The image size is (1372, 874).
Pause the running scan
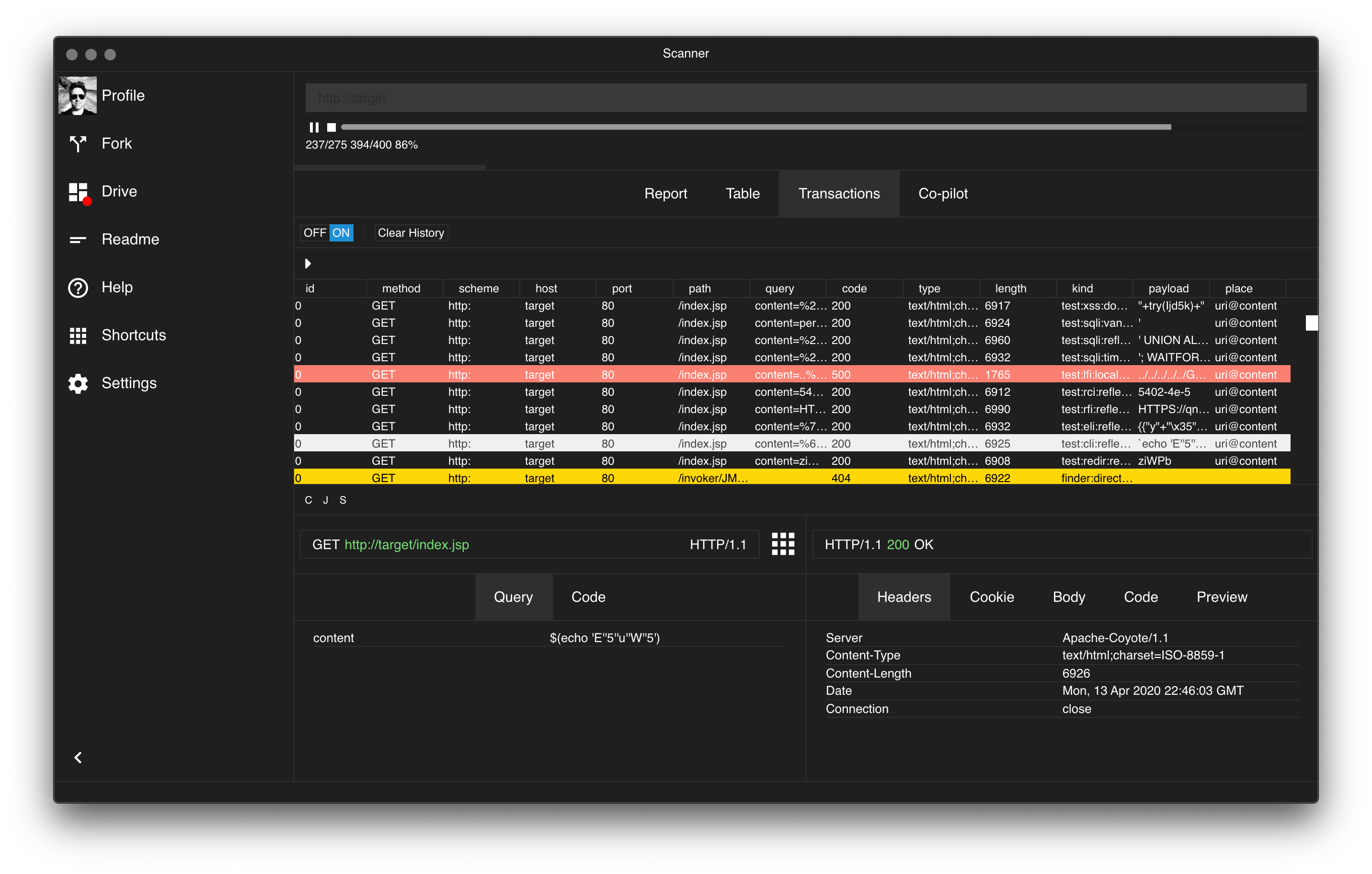point(313,127)
